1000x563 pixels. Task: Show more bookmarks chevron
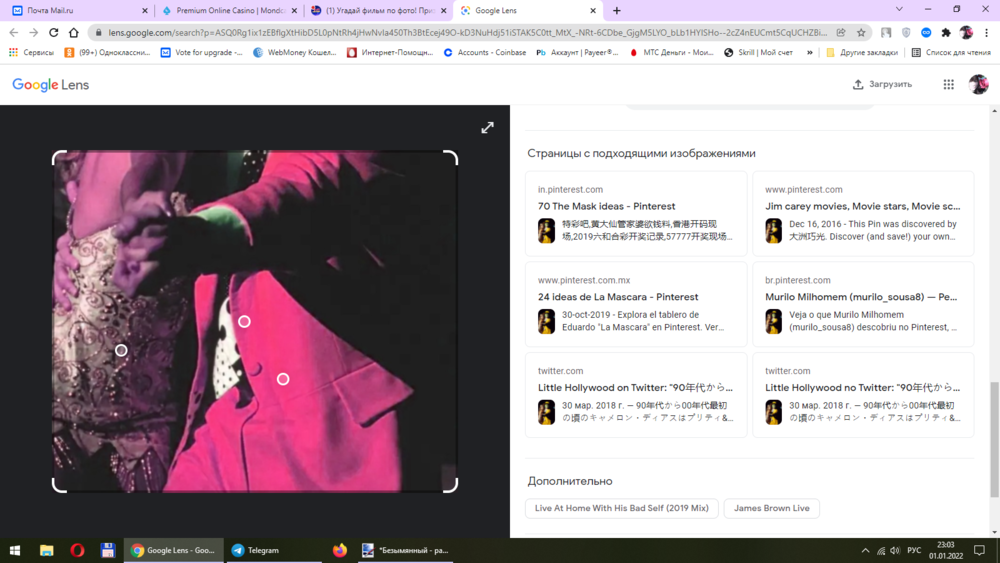810,52
